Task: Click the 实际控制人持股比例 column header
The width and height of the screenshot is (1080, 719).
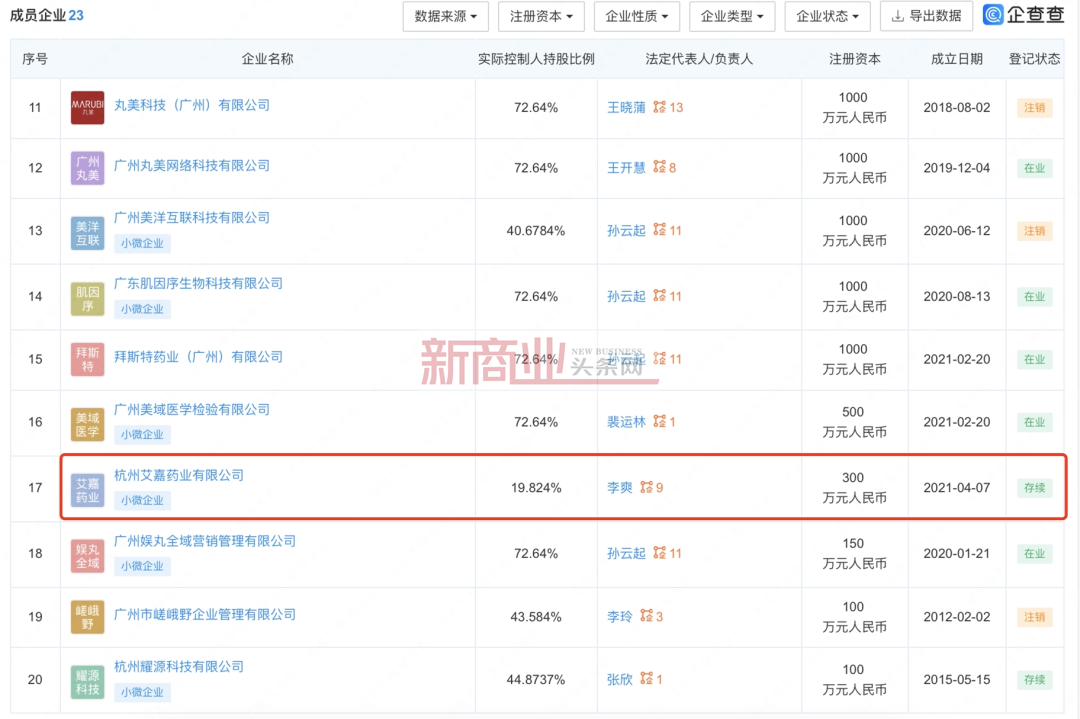Action: tap(536, 59)
